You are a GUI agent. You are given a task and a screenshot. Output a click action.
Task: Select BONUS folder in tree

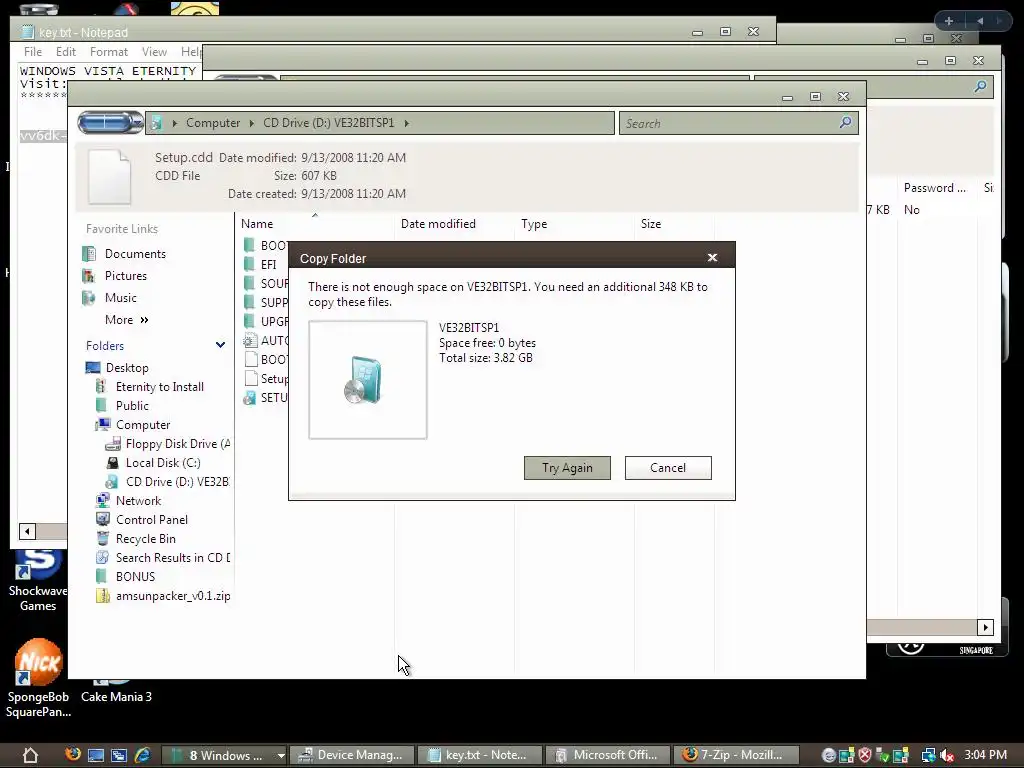[135, 577]
